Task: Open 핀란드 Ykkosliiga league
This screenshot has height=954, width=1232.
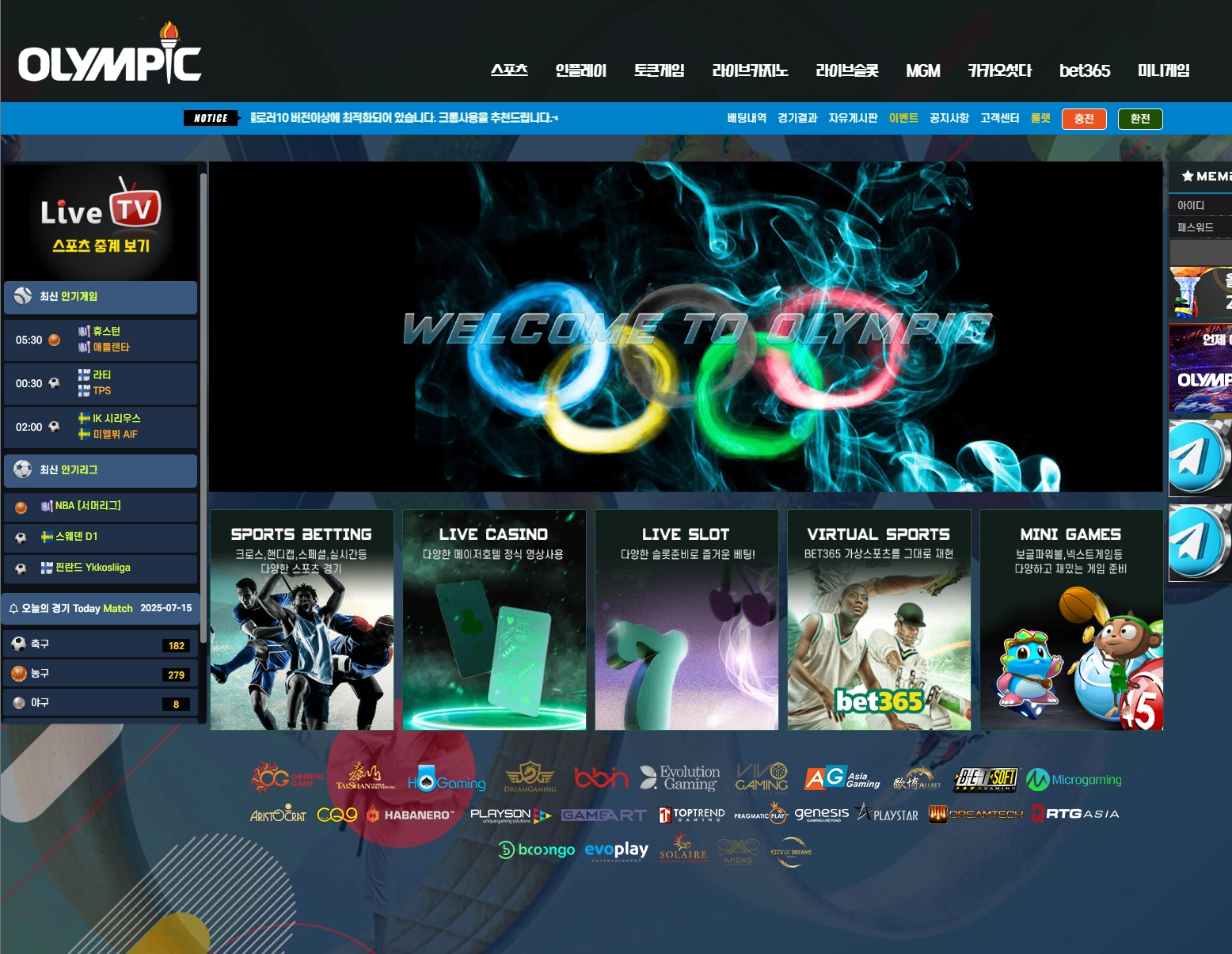Action: coord(101,568)
